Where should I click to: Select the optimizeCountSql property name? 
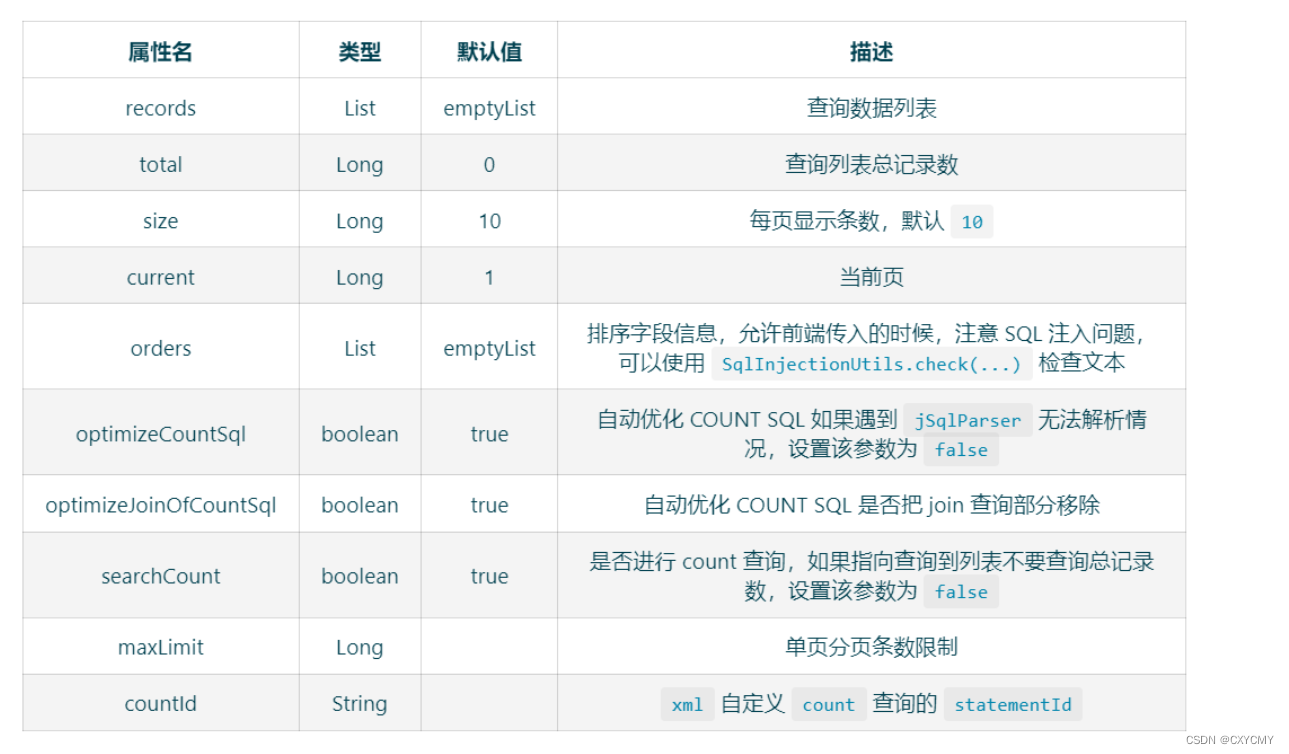point(160,434)
